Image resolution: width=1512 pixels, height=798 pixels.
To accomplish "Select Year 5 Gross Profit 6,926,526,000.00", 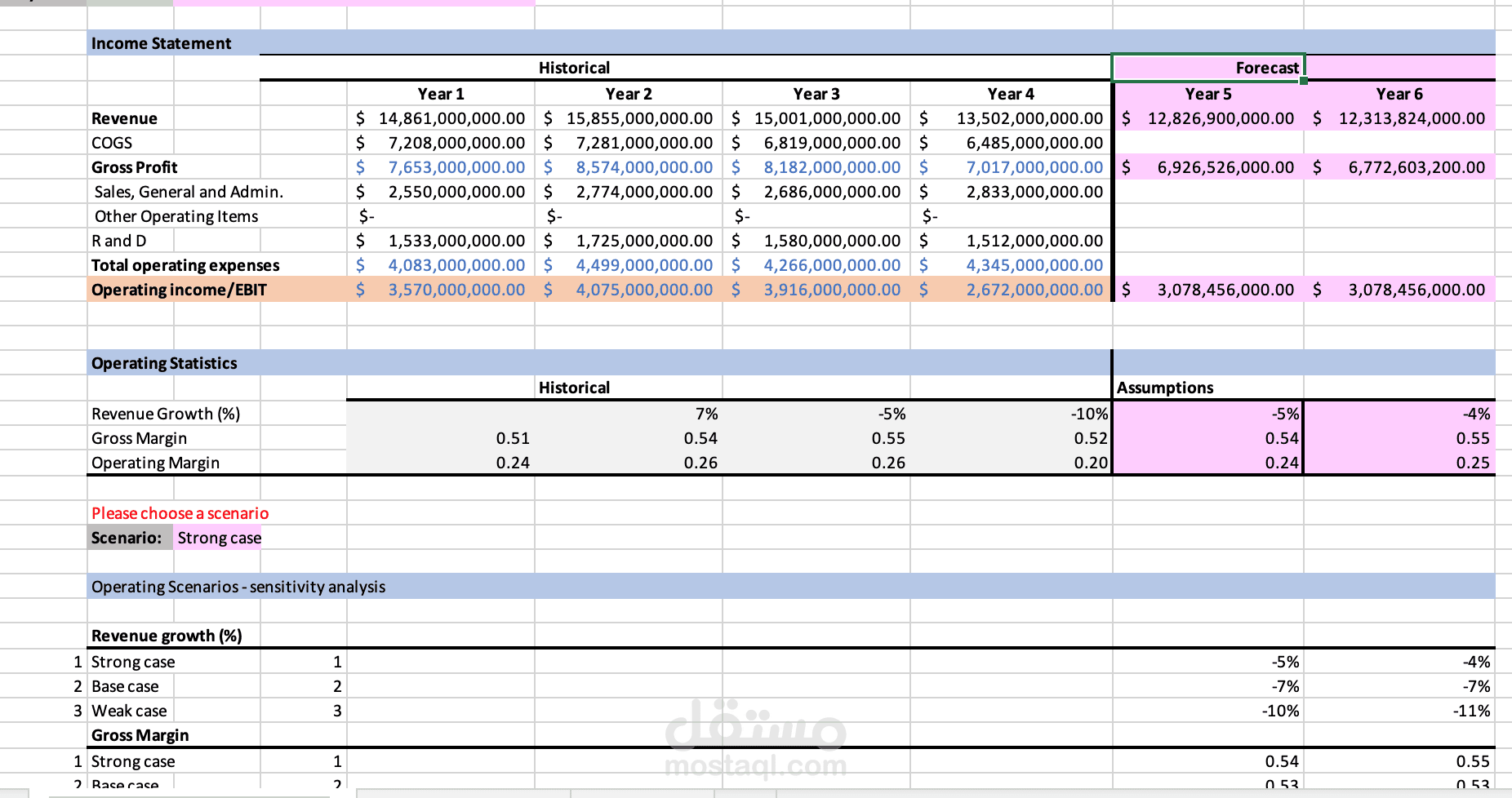I will click(x=1208, y=167).
